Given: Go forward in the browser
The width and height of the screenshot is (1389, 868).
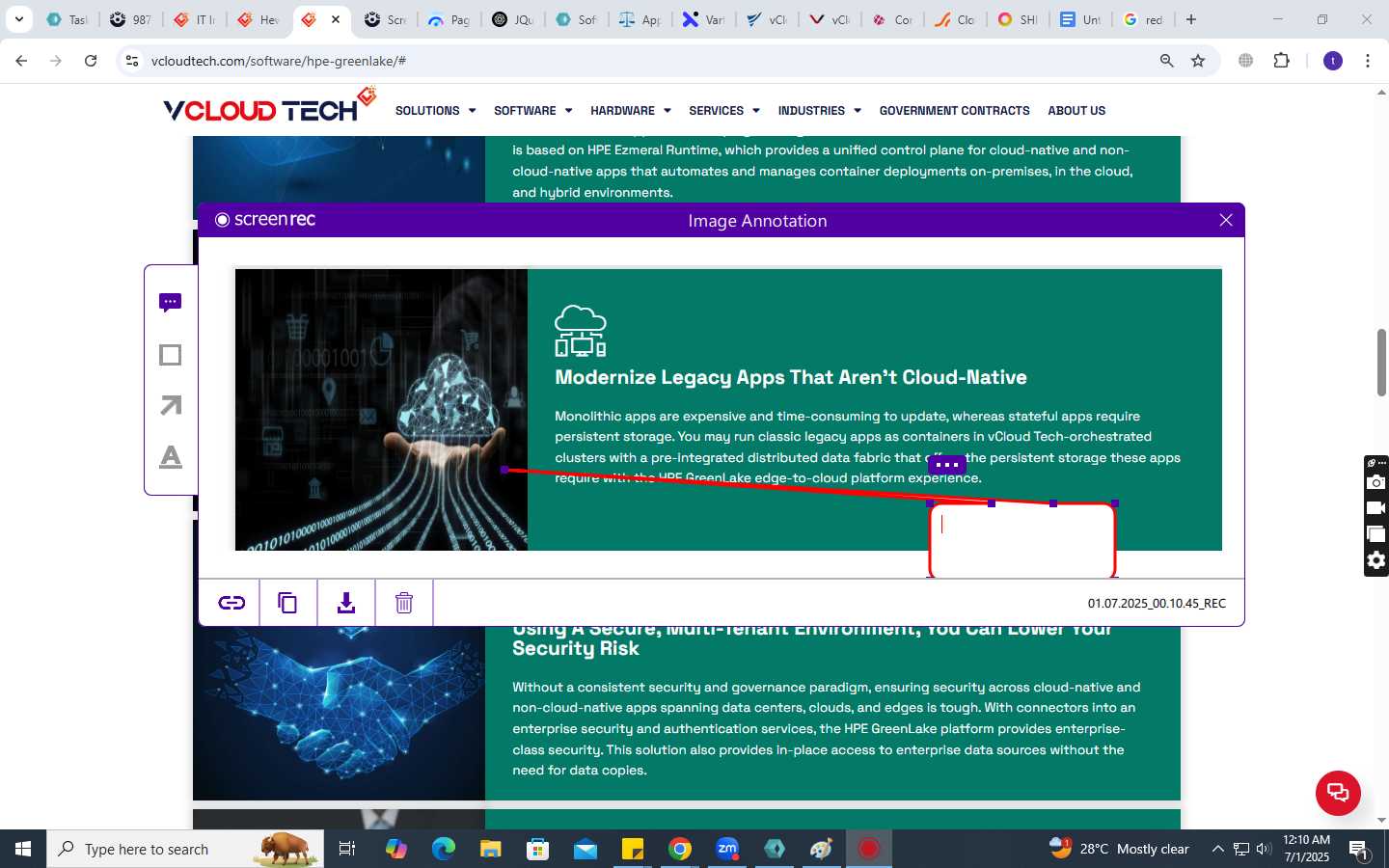Looking at the screenshot, I should point(56,61).
